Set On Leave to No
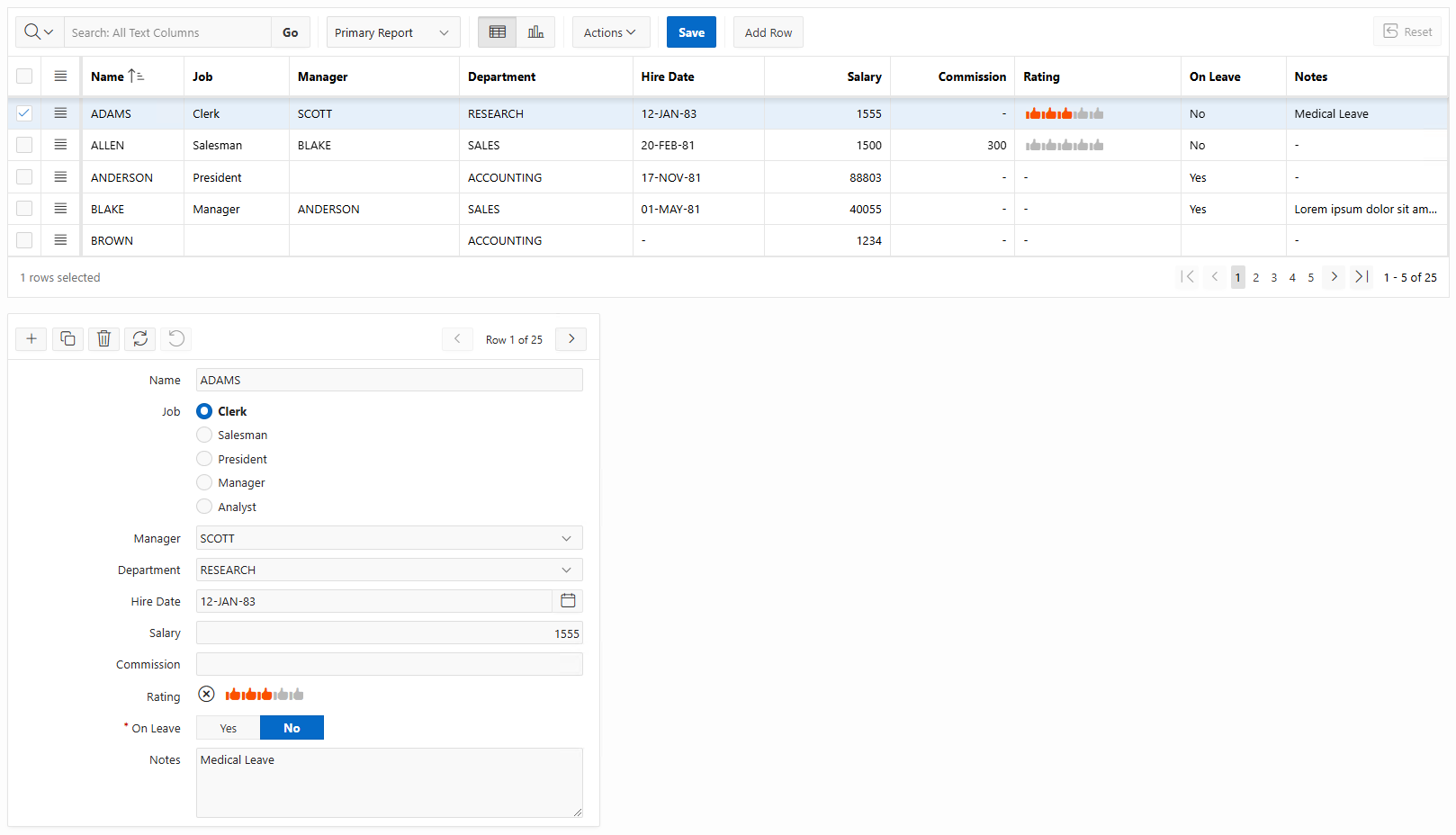The image size is (1456, 835). 292,728
